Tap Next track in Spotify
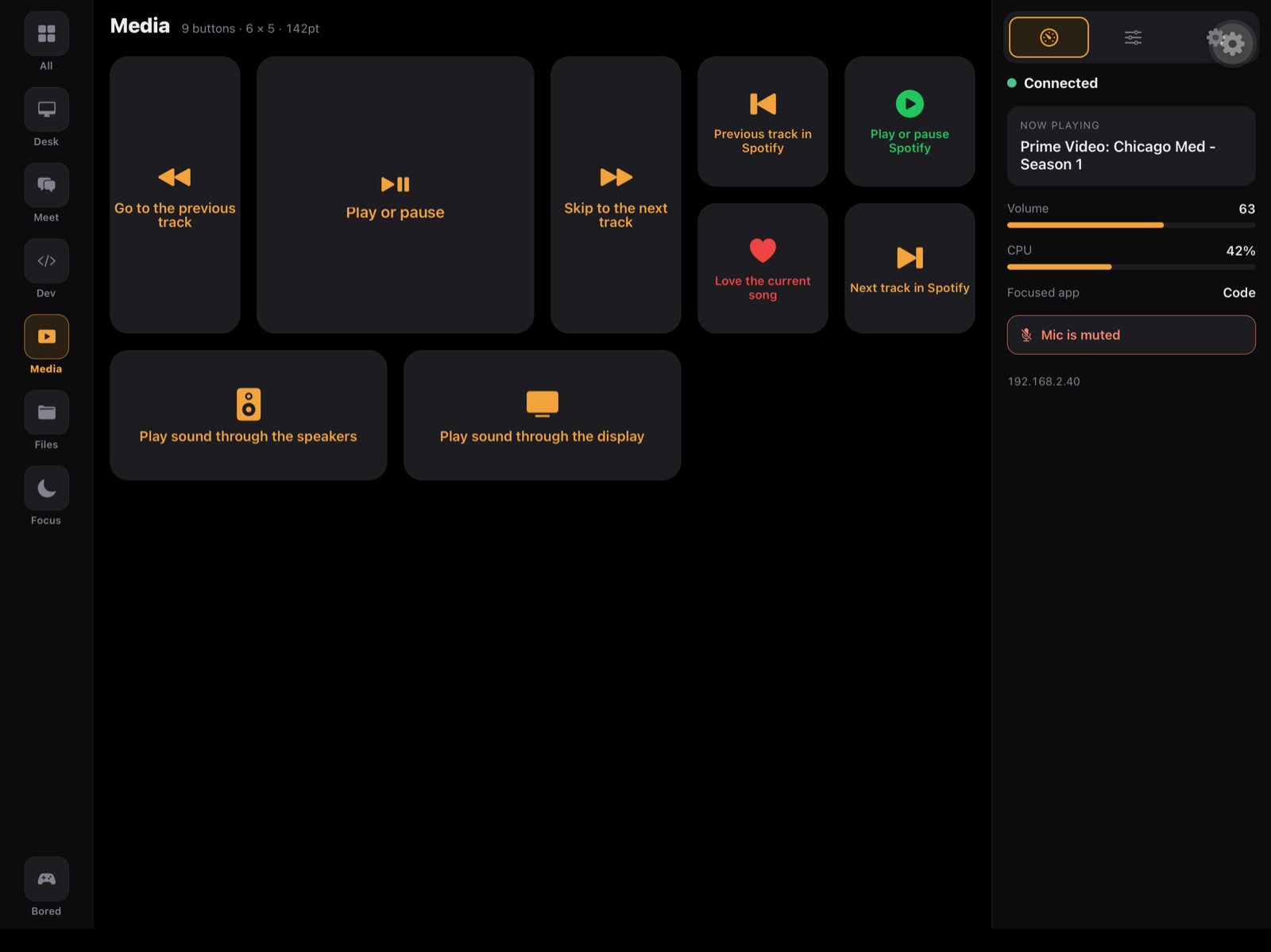 click(910, 268)
